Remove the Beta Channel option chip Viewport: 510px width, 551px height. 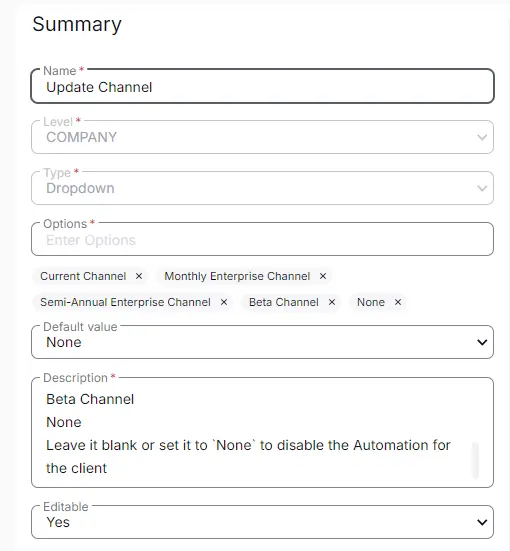tap(331, 302)
